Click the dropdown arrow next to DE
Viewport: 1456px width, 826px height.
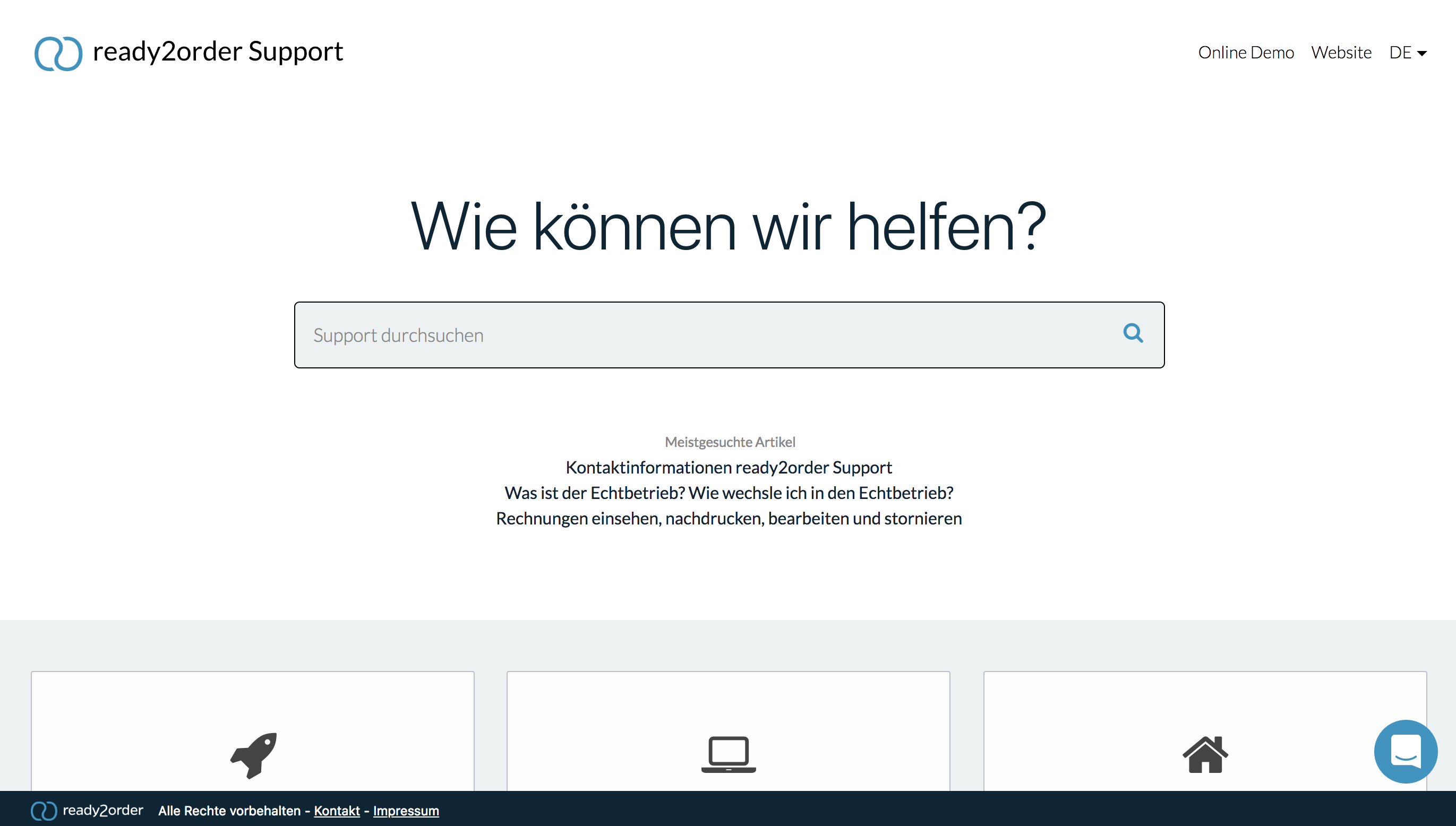[1422, 53]
